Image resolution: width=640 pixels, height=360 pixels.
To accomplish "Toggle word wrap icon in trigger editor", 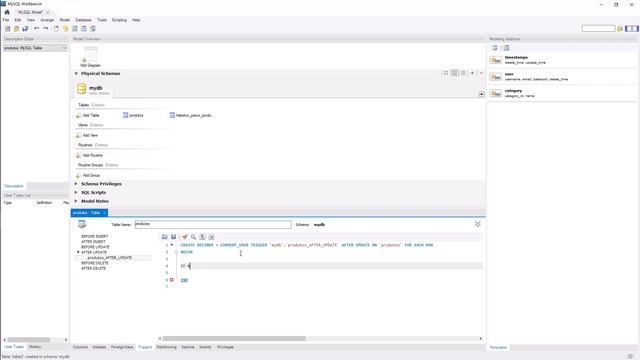I will pyautogui.click(x=211, y=237).
